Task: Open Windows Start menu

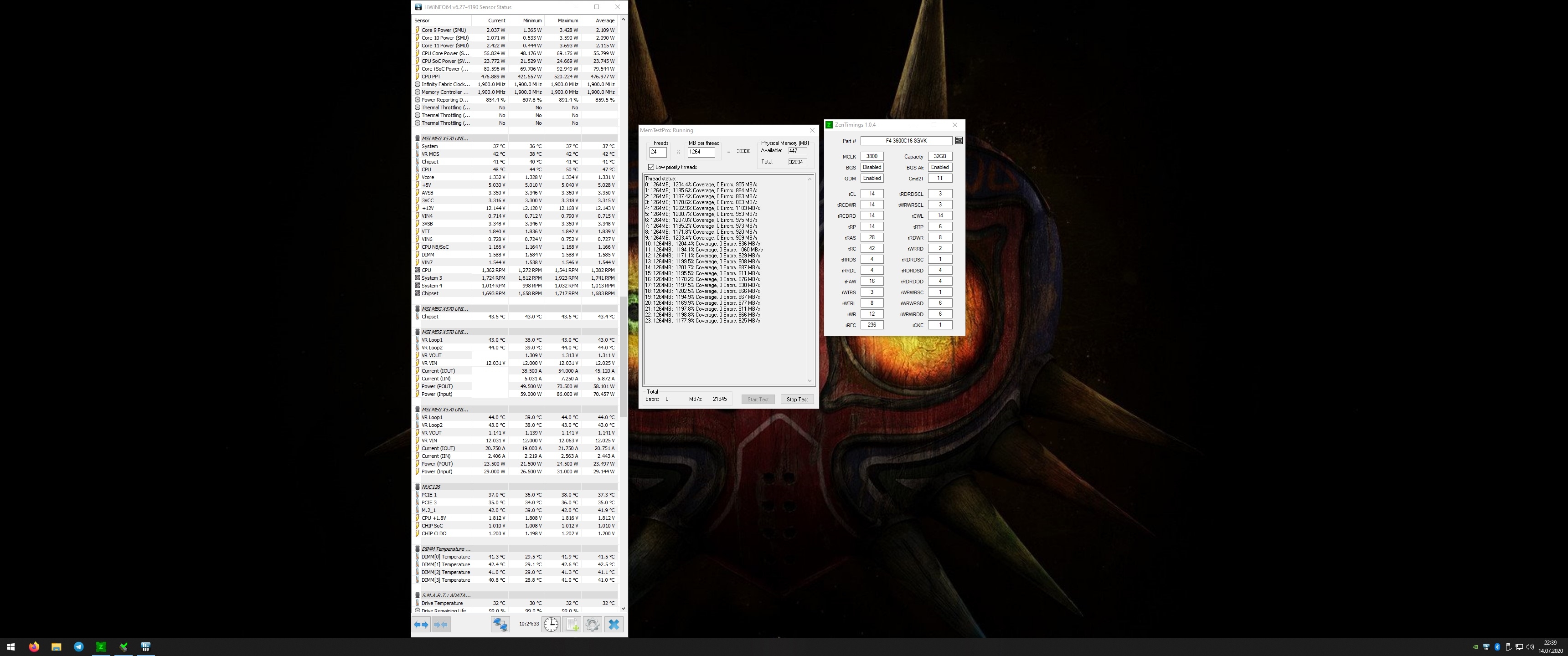Action: (x=10, y=647)
